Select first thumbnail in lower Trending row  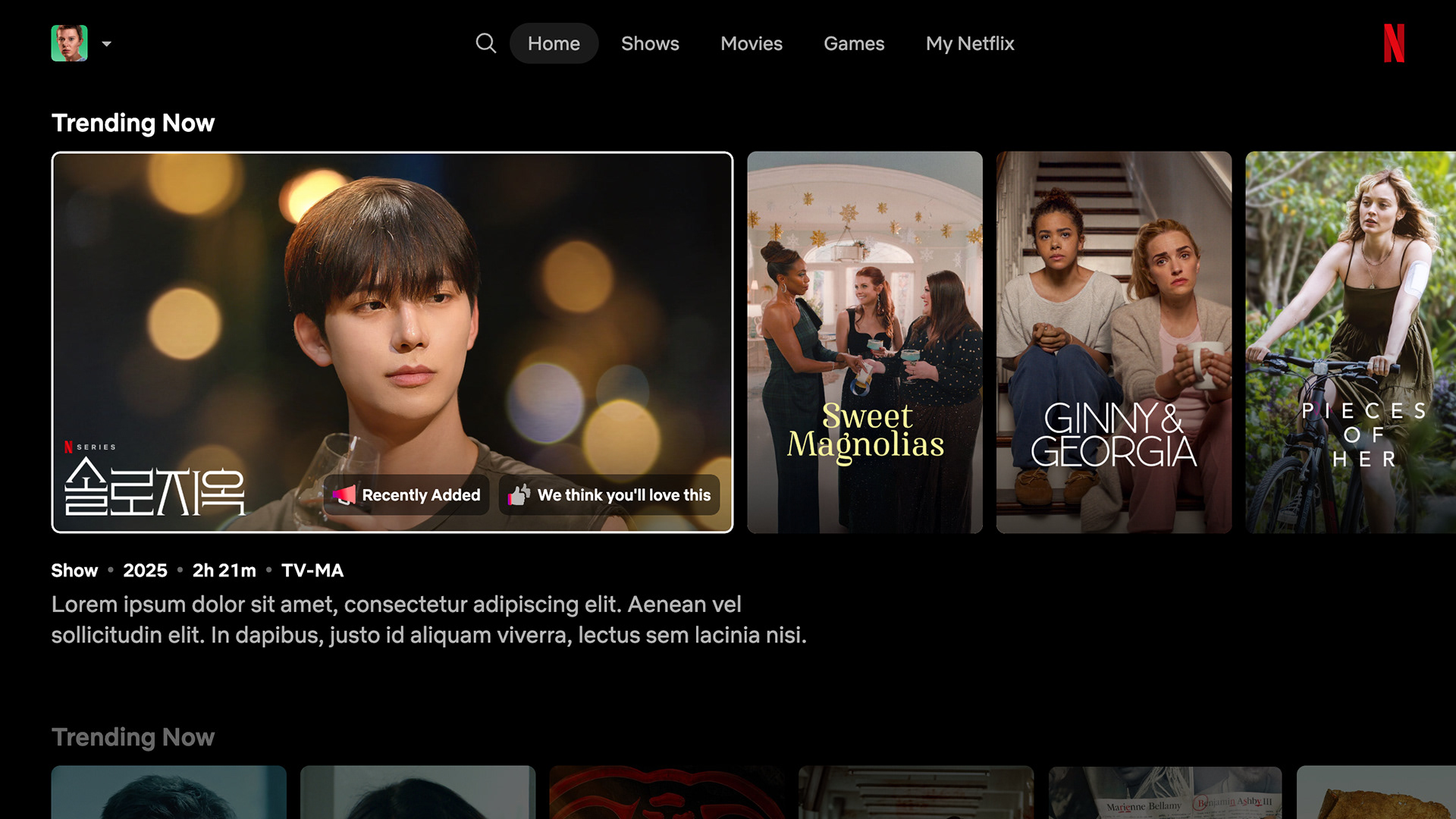[x=168, y=792]
